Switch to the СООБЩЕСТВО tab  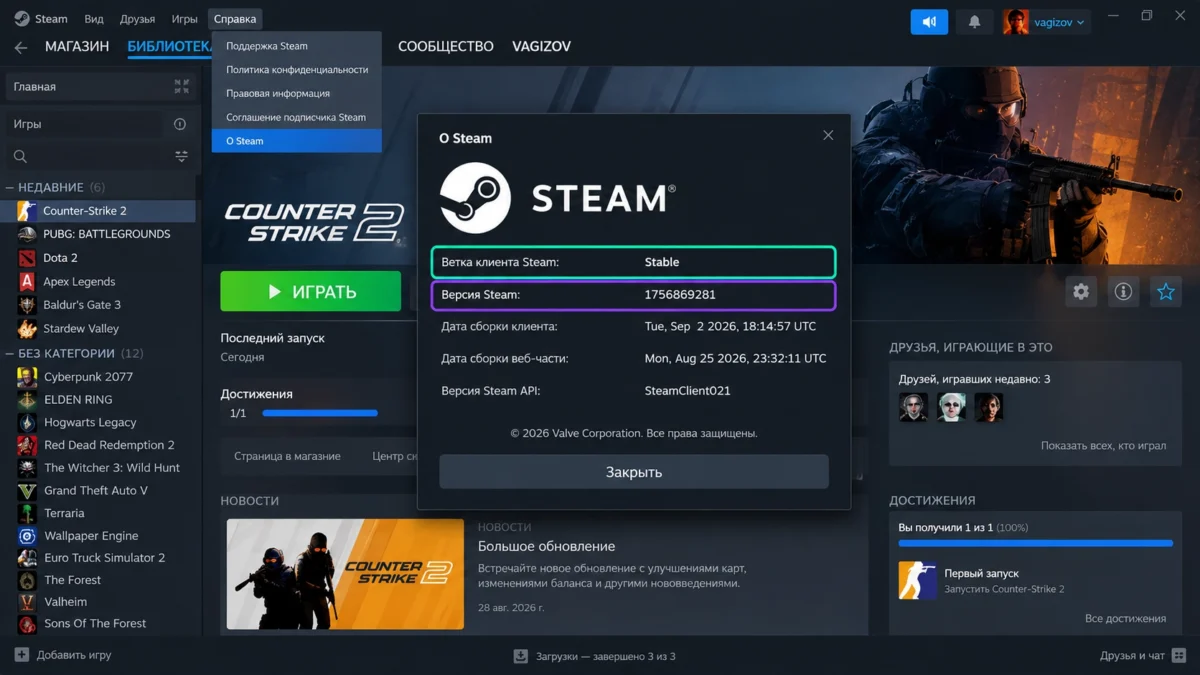coord(446,47)
